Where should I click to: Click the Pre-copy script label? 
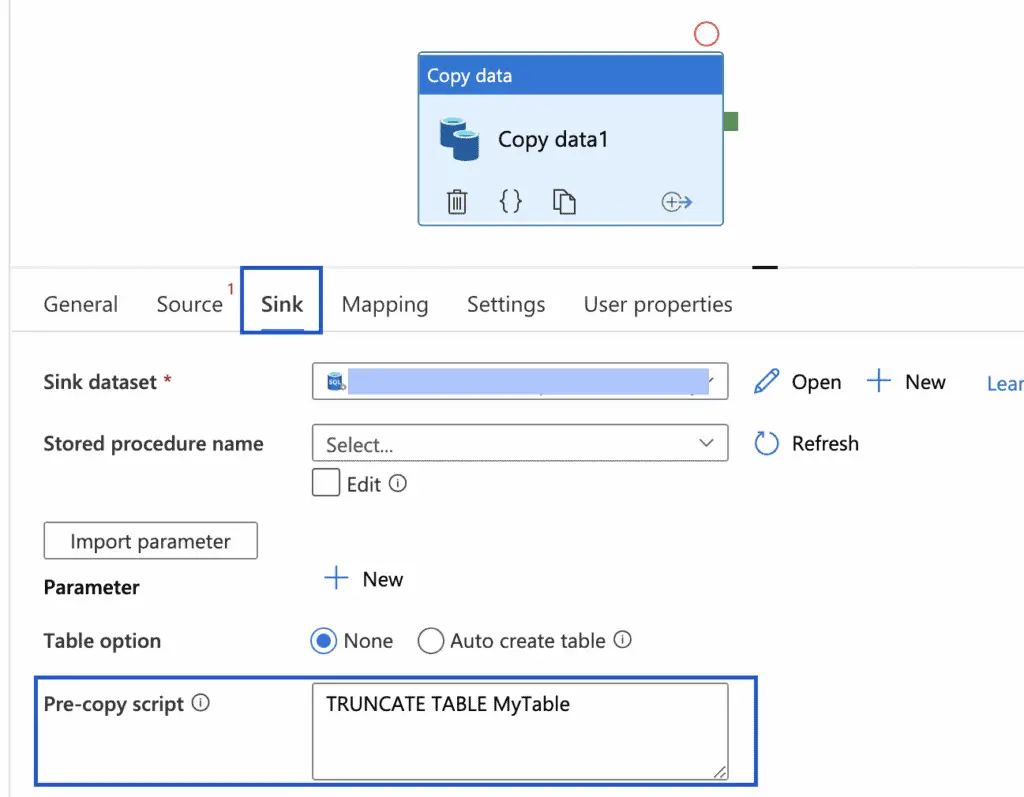tap(114, 704)
